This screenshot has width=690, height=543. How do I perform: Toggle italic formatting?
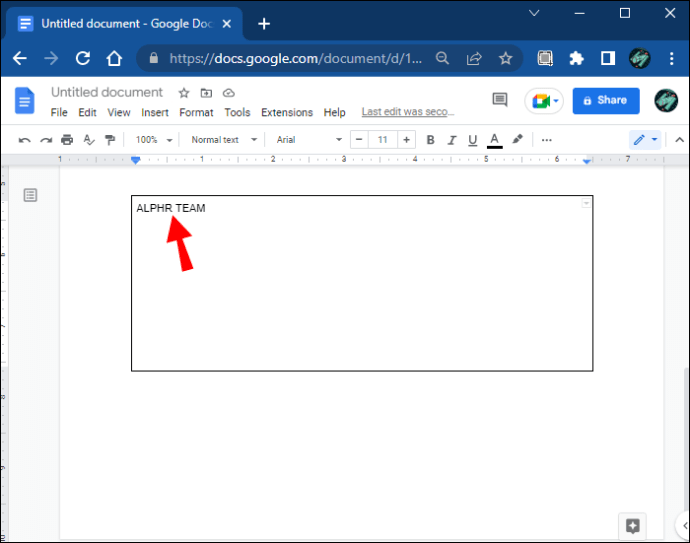point(452,140)
